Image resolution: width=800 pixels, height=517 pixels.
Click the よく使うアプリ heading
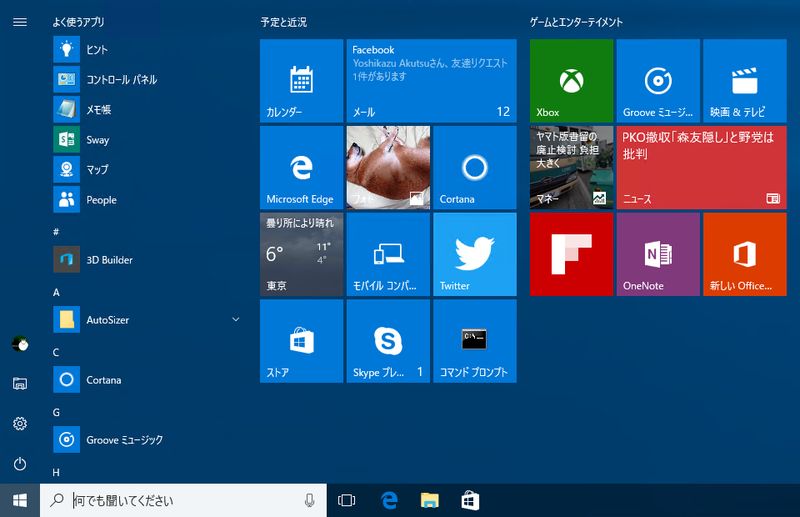click(x=78, y=22)
